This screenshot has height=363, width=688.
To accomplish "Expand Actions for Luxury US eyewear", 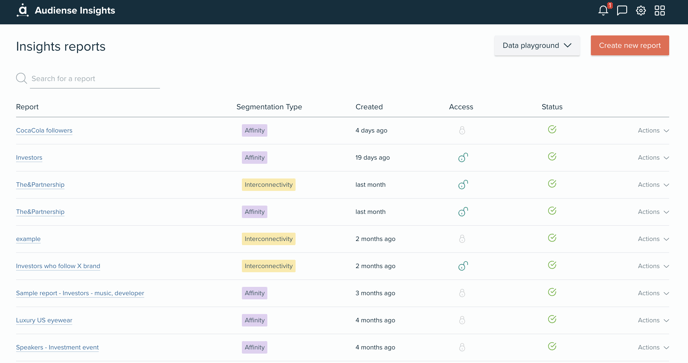I will 653,320.
